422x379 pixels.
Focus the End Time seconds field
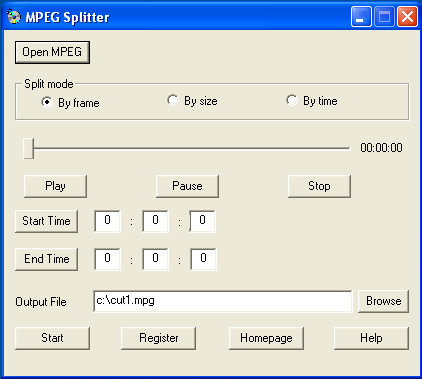[x=203, y=259]
